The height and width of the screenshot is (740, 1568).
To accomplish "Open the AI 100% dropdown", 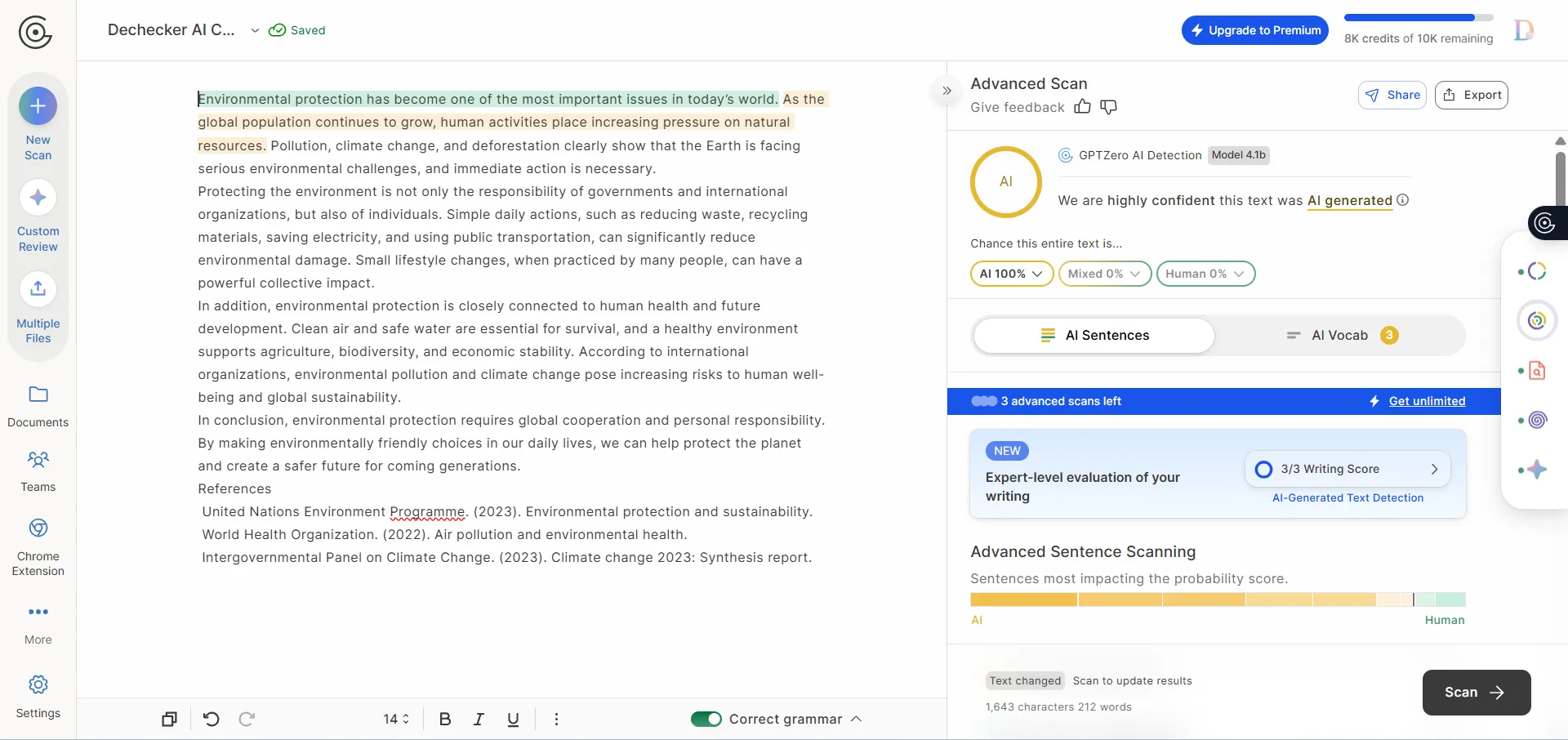I will coord(1011,274).
